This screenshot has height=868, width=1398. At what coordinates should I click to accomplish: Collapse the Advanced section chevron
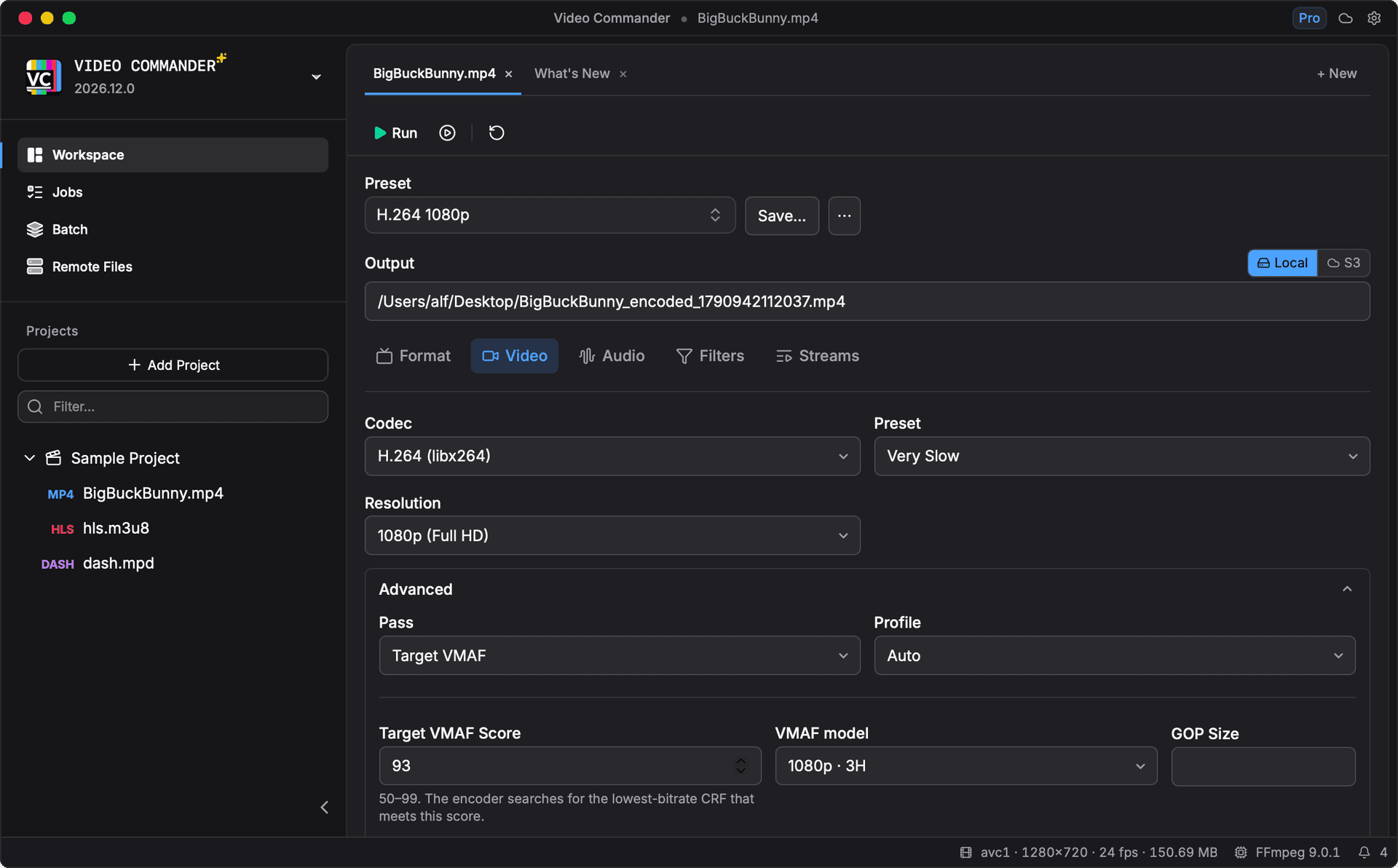point(1347,589)
